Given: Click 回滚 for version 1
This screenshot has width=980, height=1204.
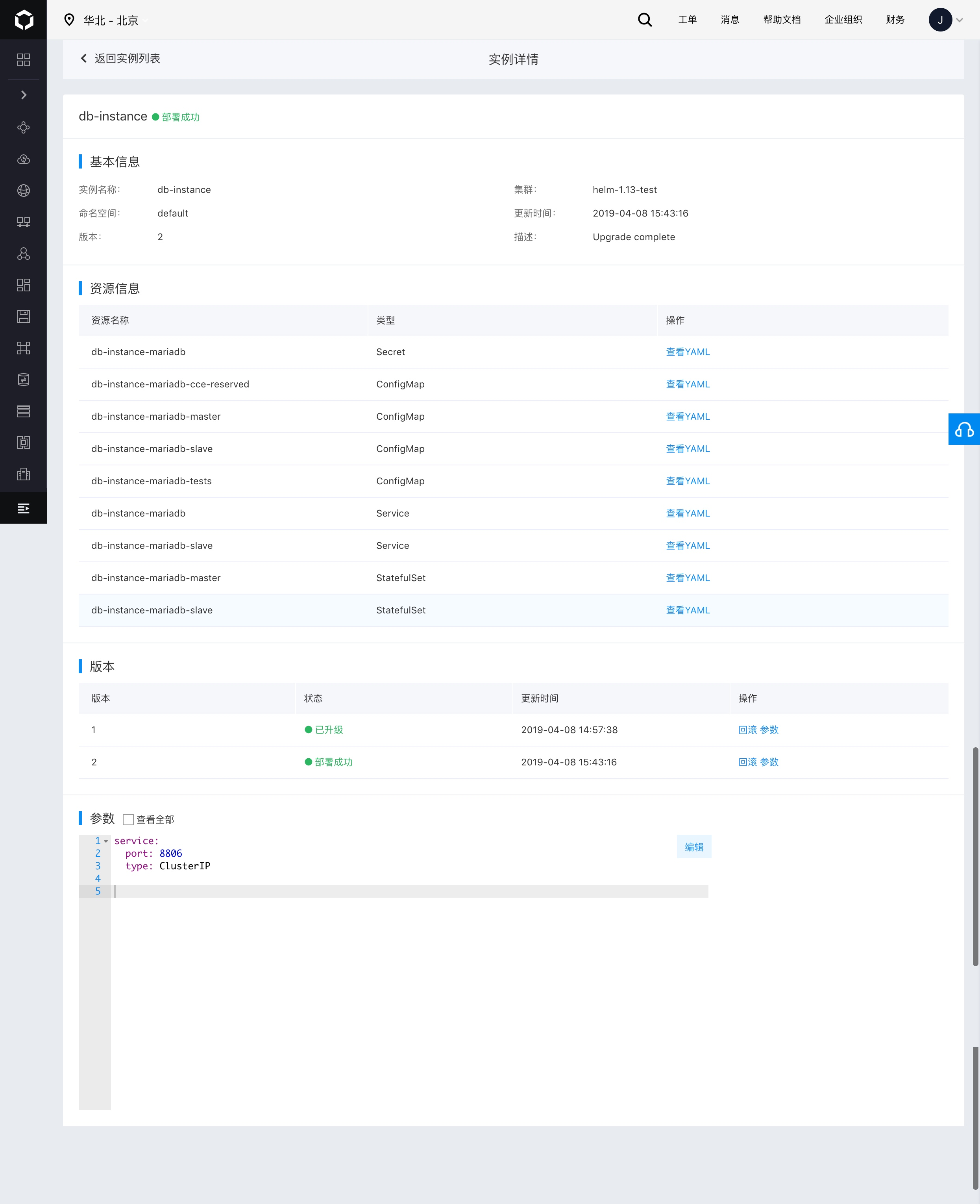Looking at the screenshot, I should pyautogui.click(x=747, y=730).
